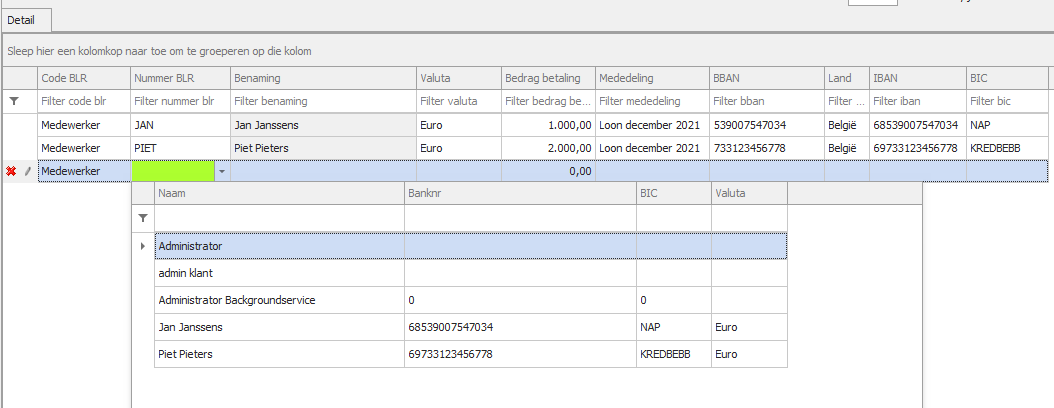1054x408 pixels.
Task: Click the Medewerker cell in the new row
Action: coord(84,171)
